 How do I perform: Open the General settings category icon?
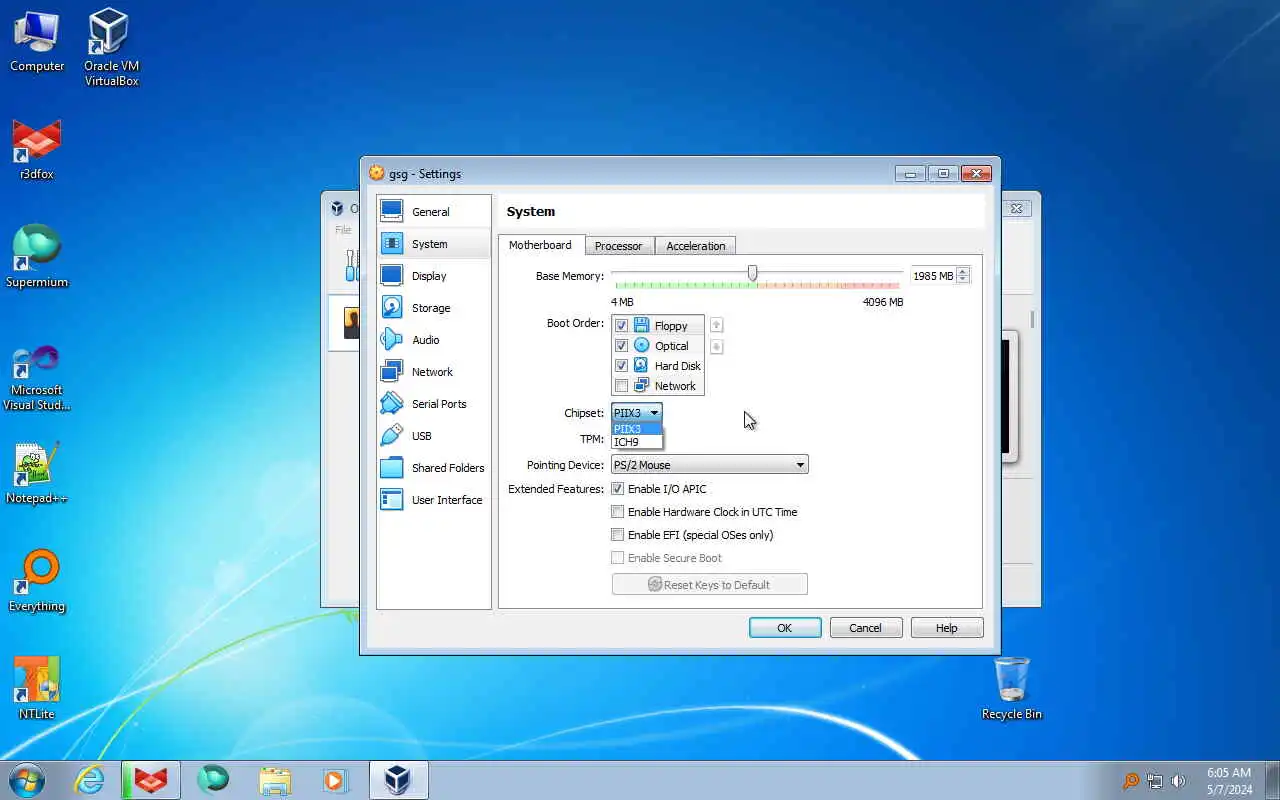[x=392, y=211]
